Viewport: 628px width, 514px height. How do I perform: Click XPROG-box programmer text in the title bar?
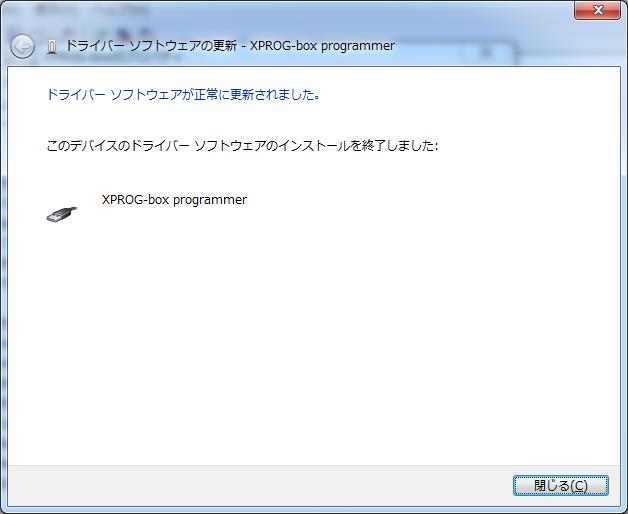coord(322,46)
